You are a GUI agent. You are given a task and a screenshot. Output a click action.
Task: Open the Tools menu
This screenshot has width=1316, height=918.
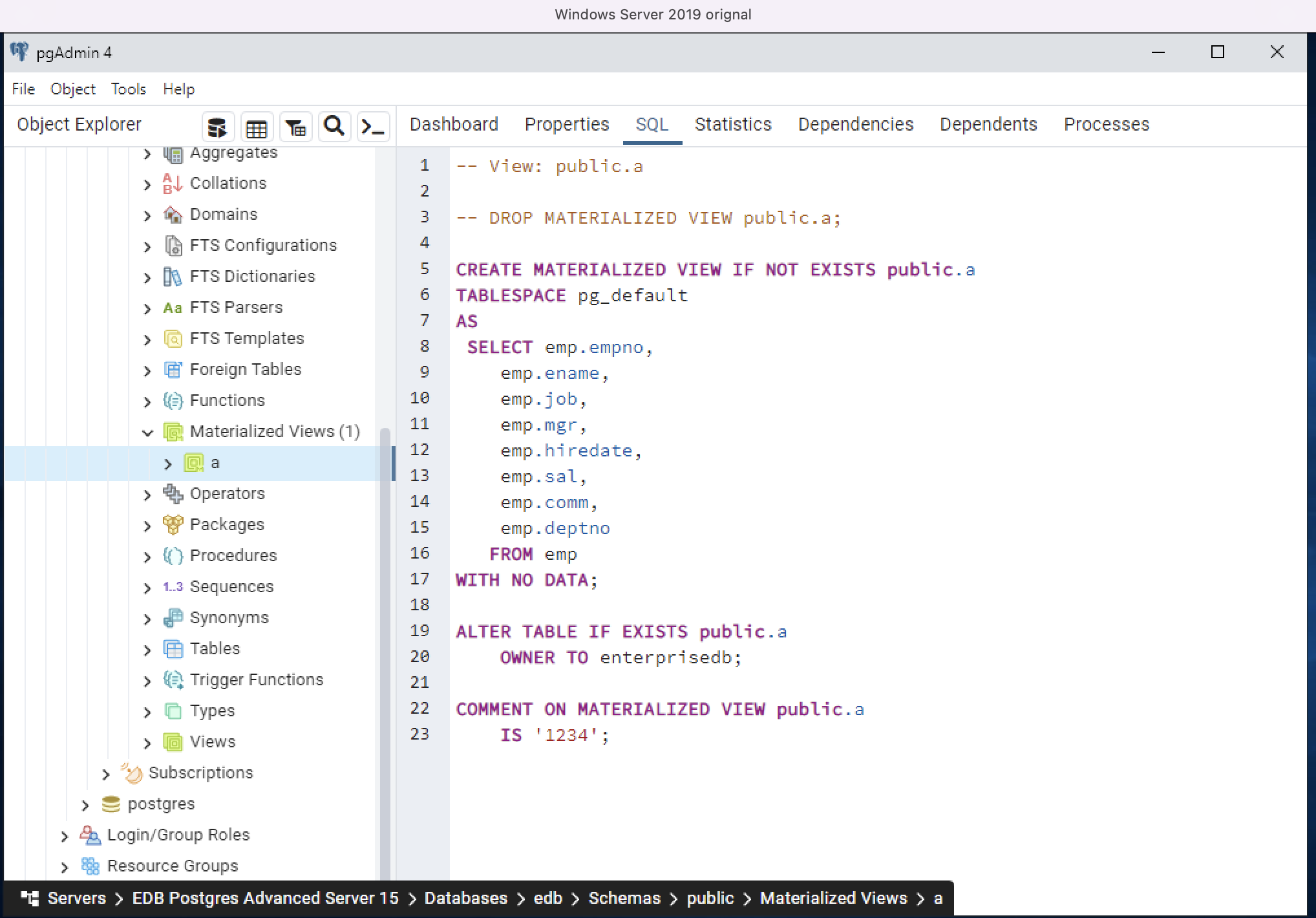128,89
